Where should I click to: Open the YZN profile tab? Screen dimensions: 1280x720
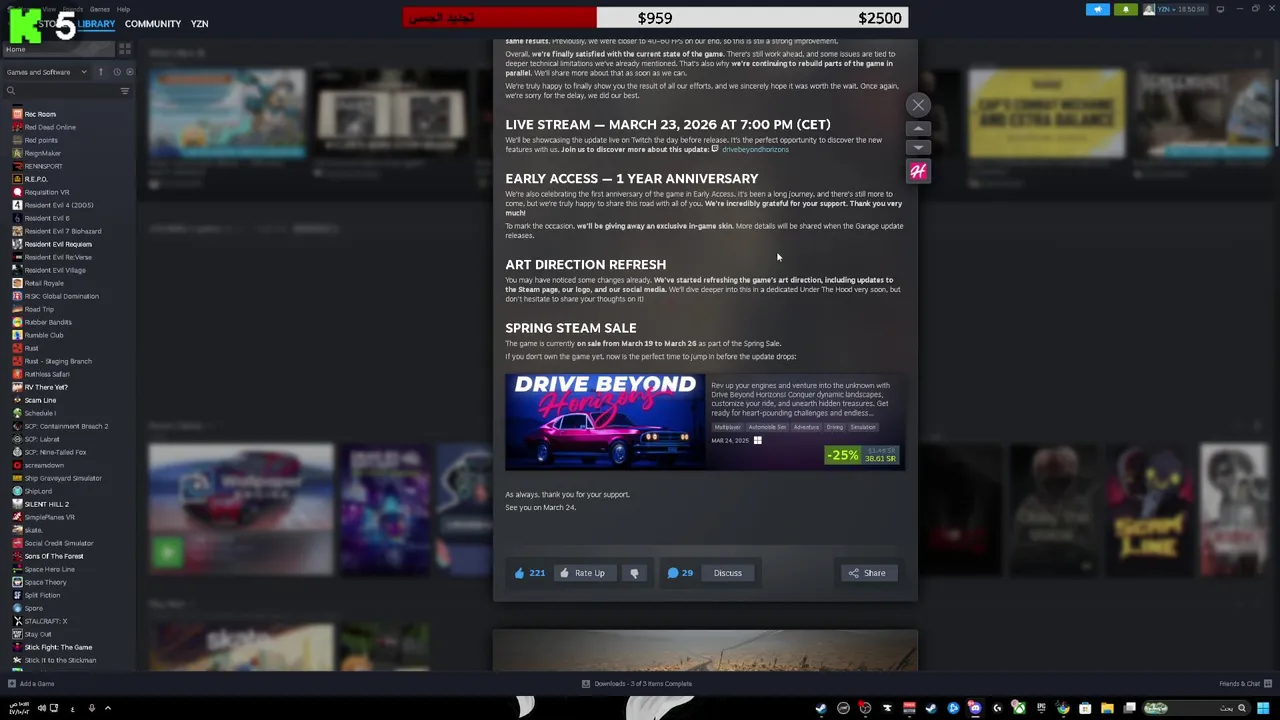(x=200, y=24)
